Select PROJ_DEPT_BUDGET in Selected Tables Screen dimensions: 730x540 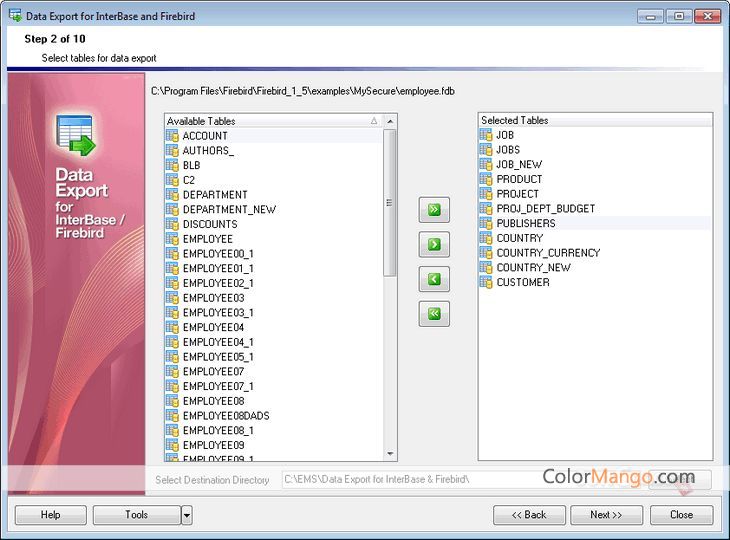[x=546, y=209]
